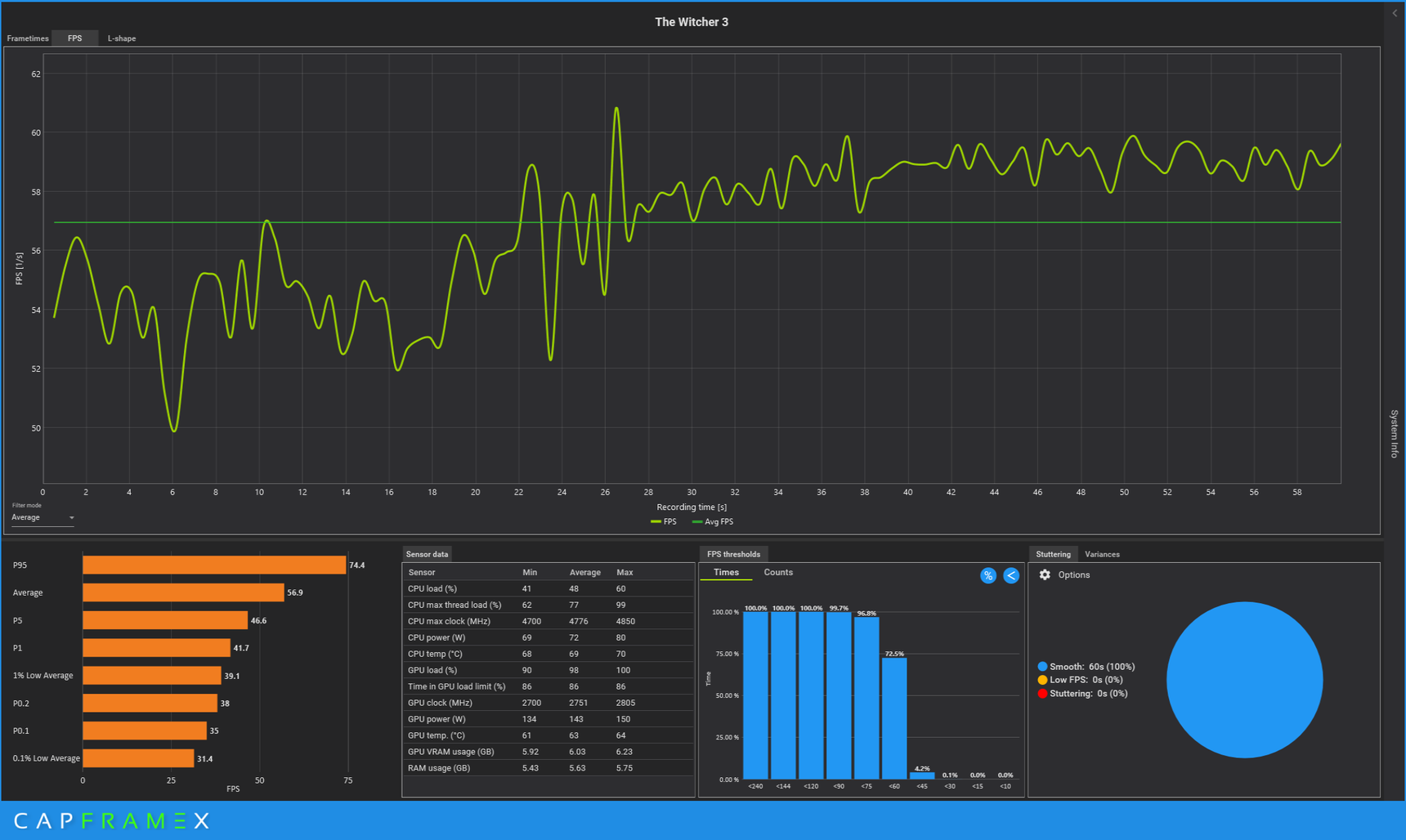Open the Variances tab
1406x840 pixels.
1102,554
